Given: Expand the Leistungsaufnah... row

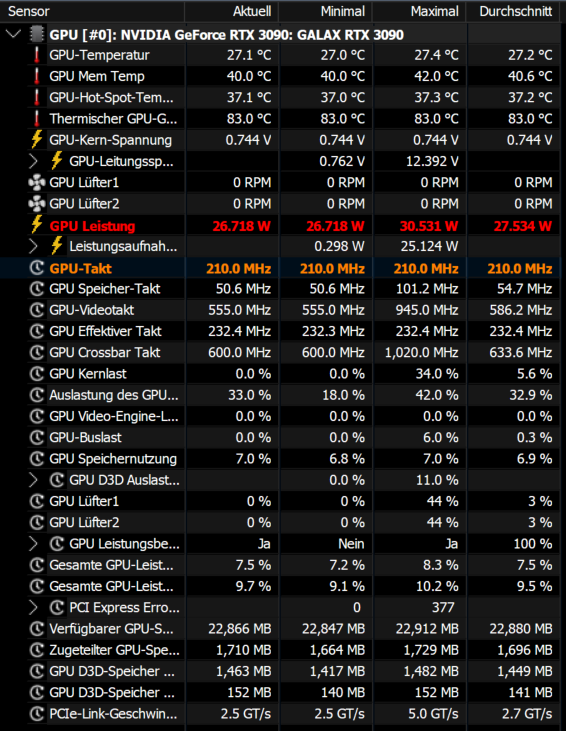Looking at the screenshot, I should (33, 246).
